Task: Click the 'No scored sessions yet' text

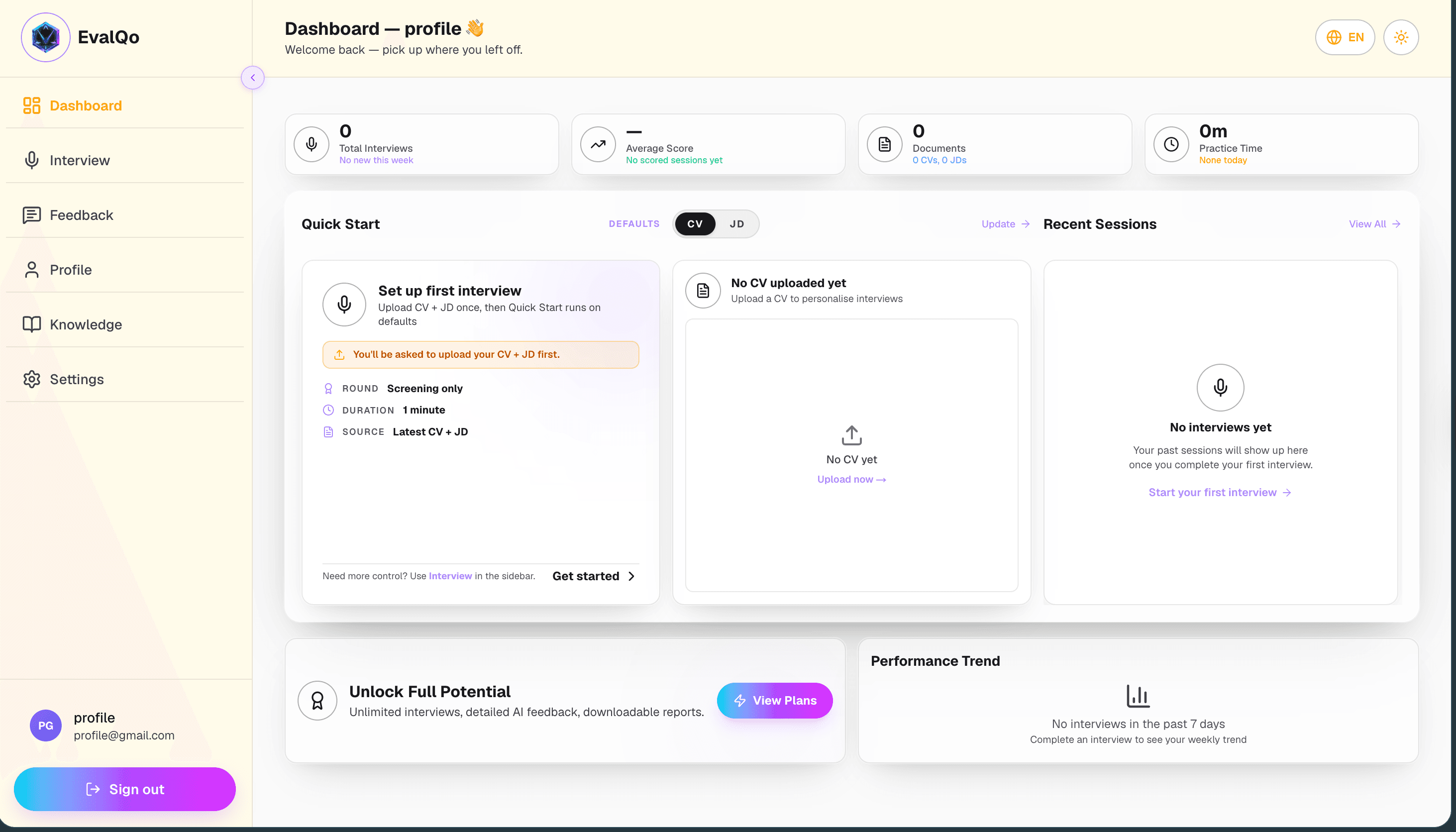Action: [674, 161]
